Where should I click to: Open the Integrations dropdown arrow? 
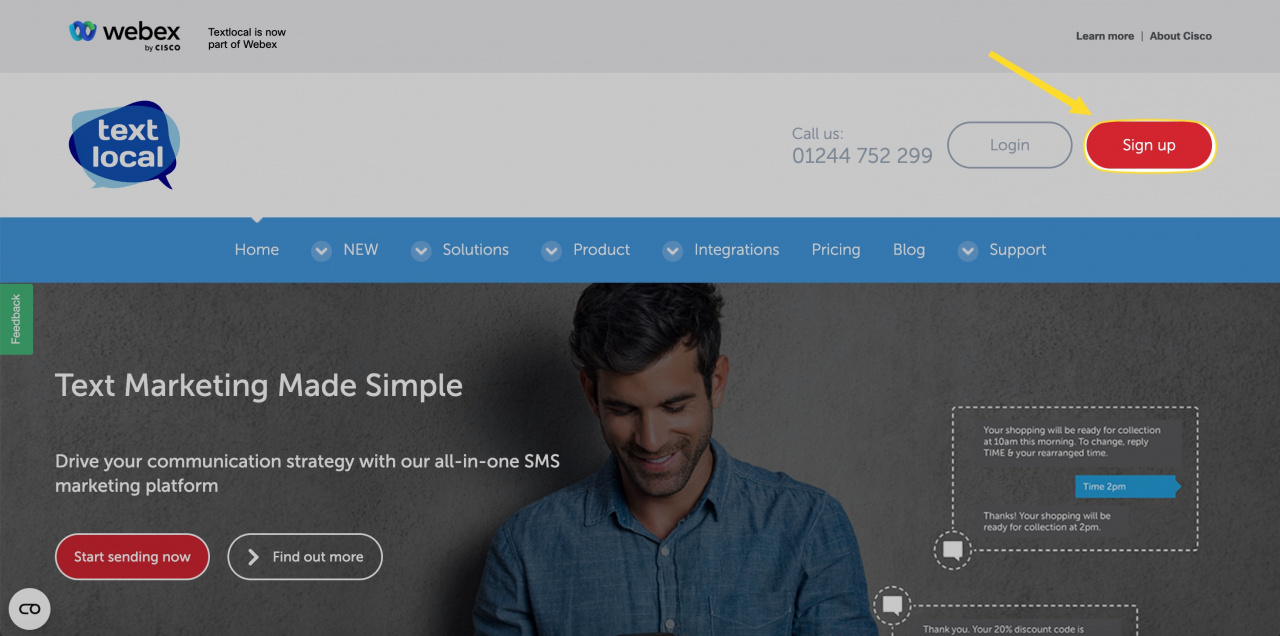tap(673, 251)
